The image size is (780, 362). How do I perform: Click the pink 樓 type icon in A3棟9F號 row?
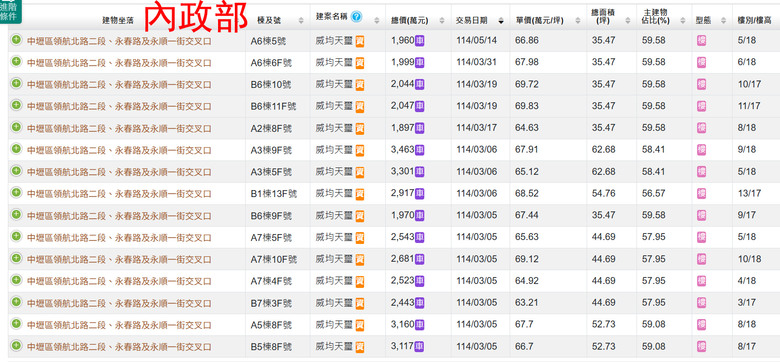(x=701, y=150)
